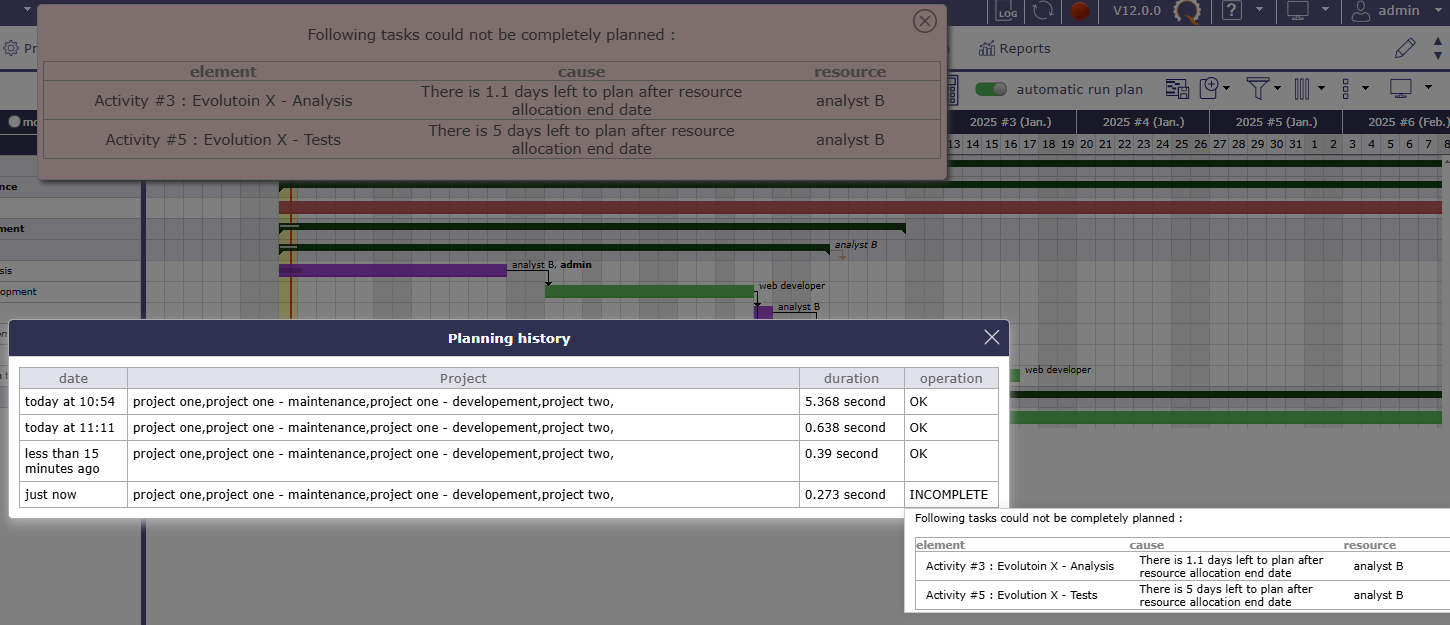Screen dimensions: 1450x625
Task: Close the Planning history dialog
Action: click(991, 338)
